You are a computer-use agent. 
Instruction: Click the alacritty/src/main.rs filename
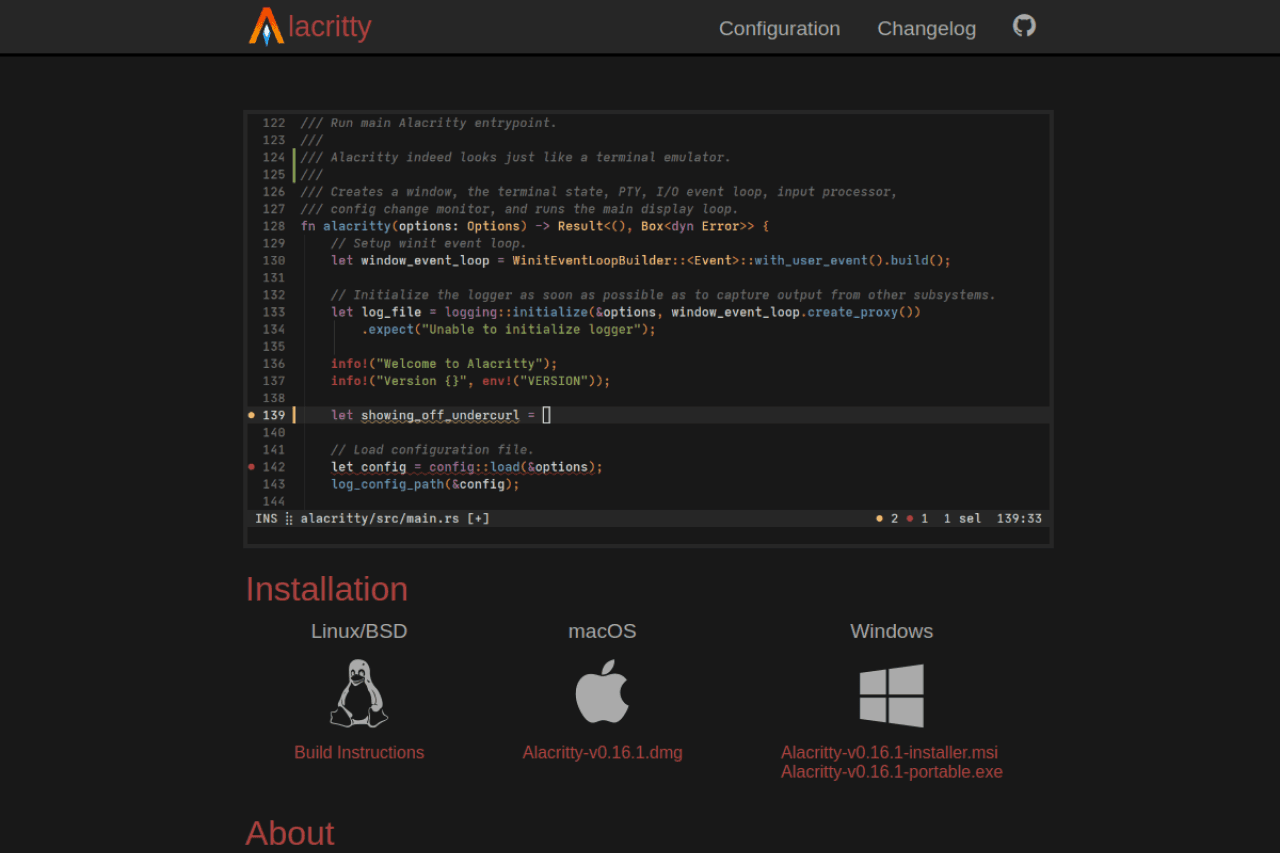coord(380,518)
